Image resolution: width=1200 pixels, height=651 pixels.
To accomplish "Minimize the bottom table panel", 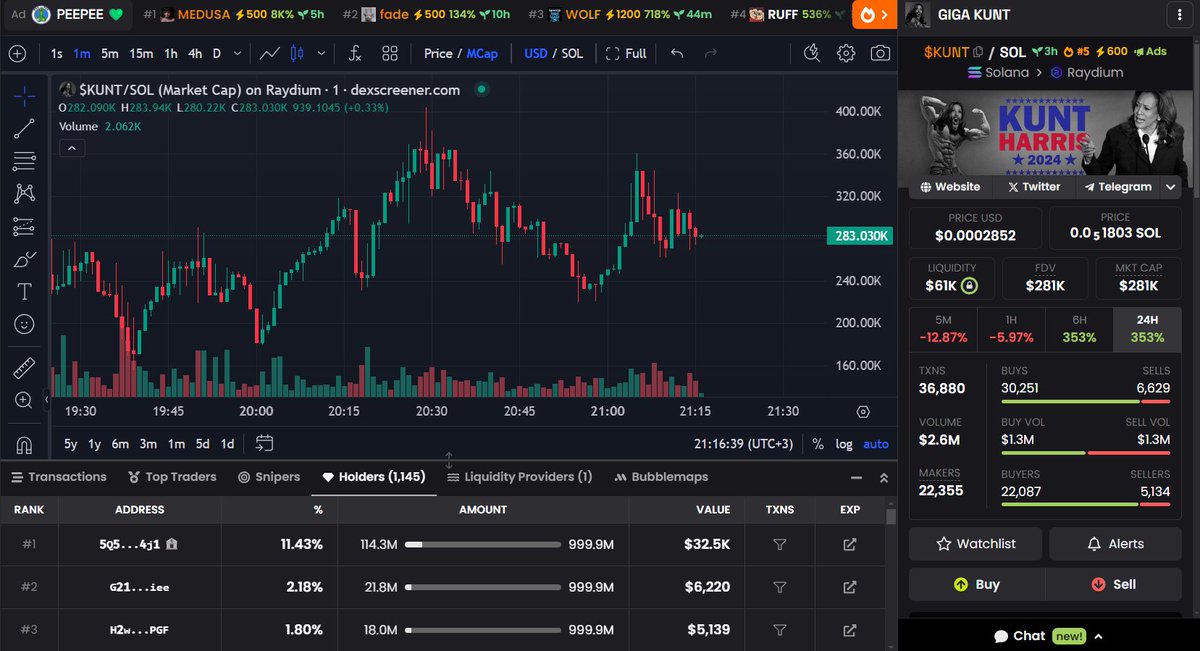I will click(856, 478).
